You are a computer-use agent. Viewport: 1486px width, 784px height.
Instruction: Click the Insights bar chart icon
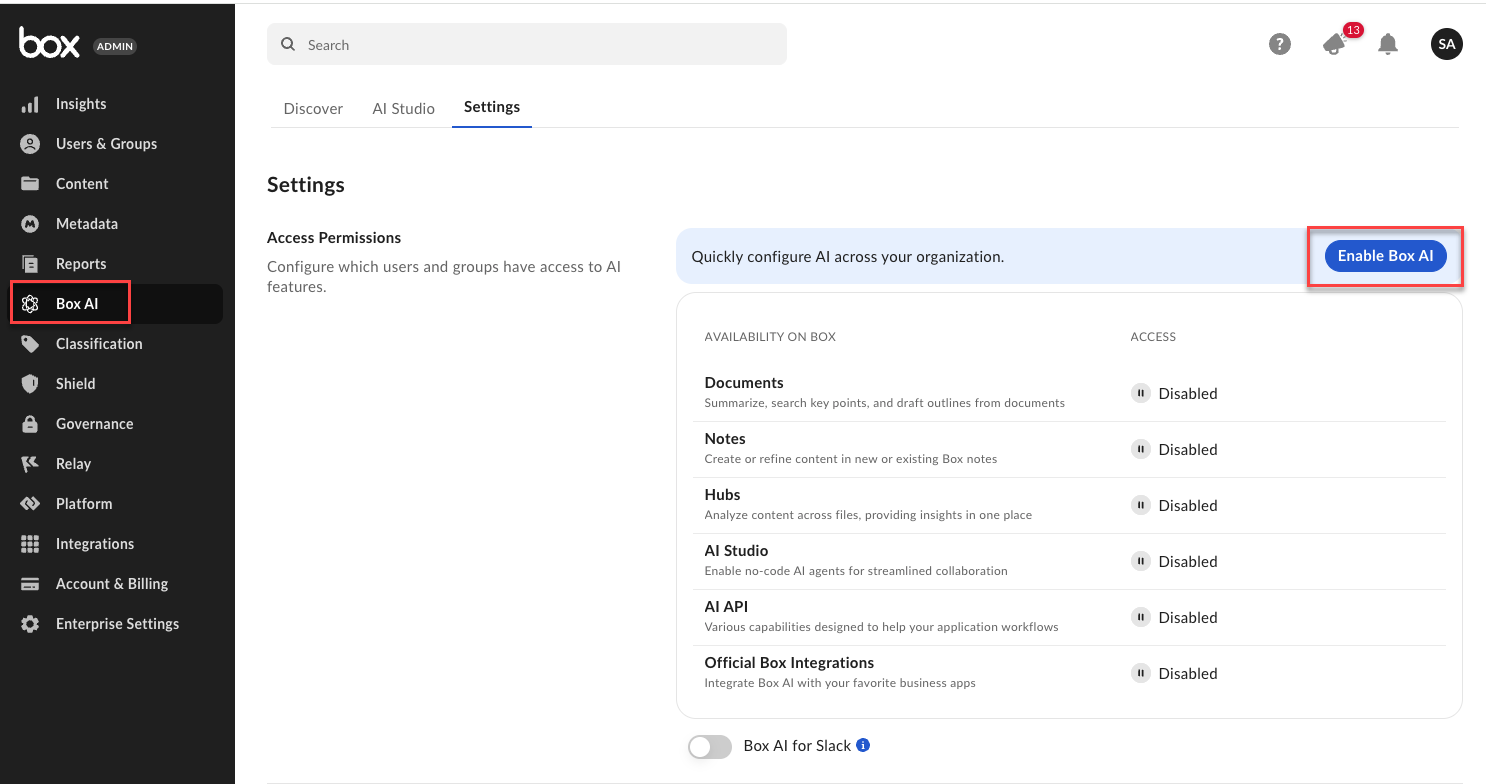(30, 104)
